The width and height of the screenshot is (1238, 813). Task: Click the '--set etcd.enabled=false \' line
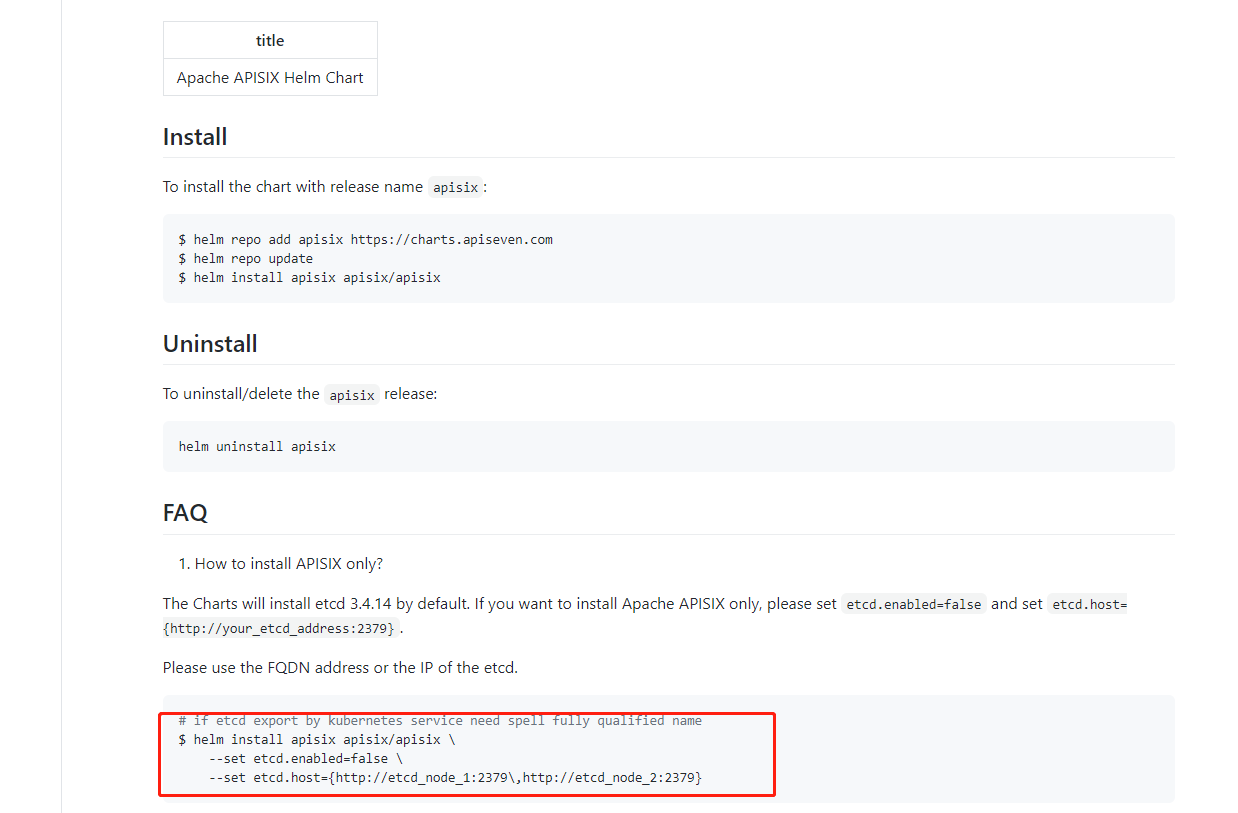click(305, 759)
